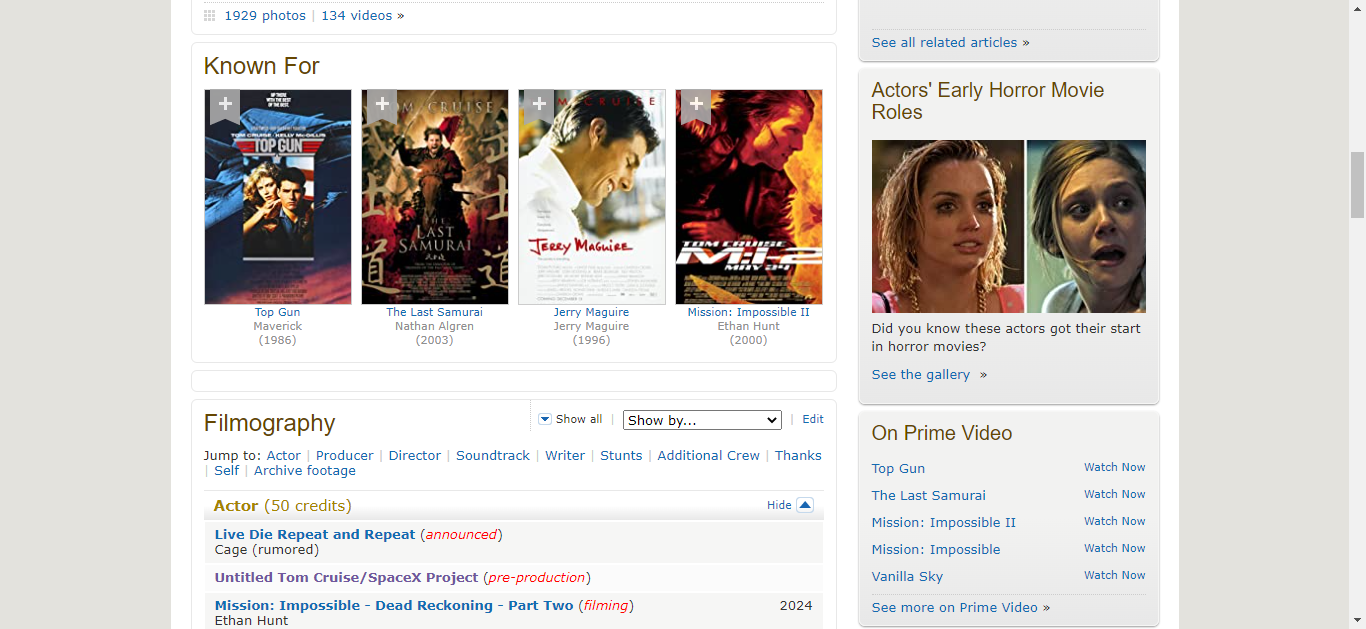This screenshot has width=1366, height=629.
Task: Add The Last Samurai to watchlist ribbon
Action: click(382, 106)
